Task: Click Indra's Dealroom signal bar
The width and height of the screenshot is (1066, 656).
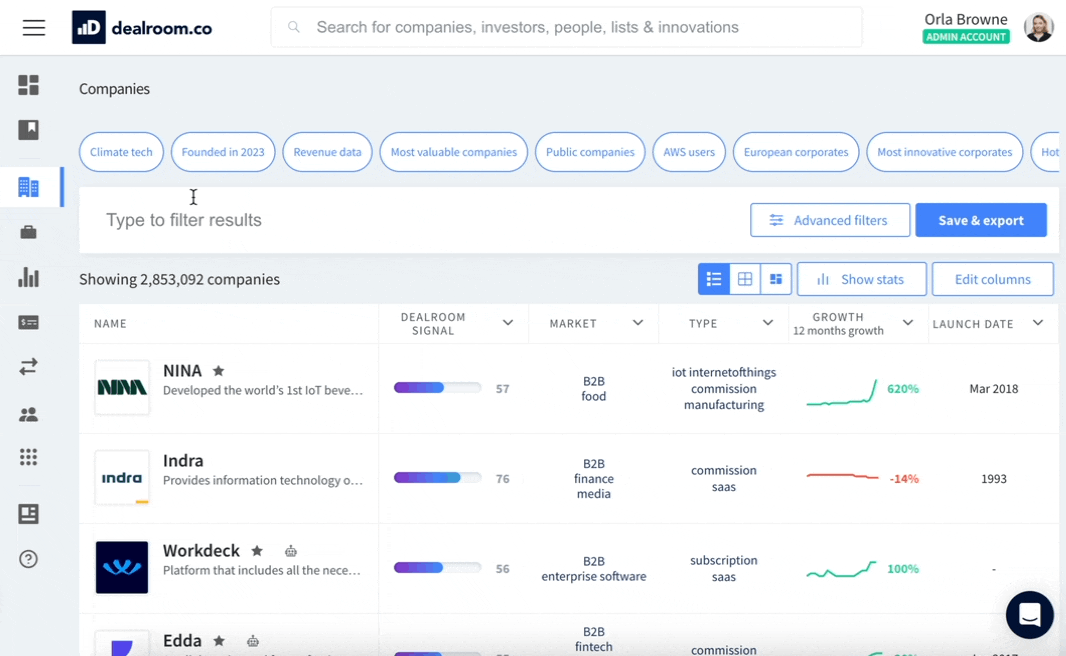Action: point(437,478)
